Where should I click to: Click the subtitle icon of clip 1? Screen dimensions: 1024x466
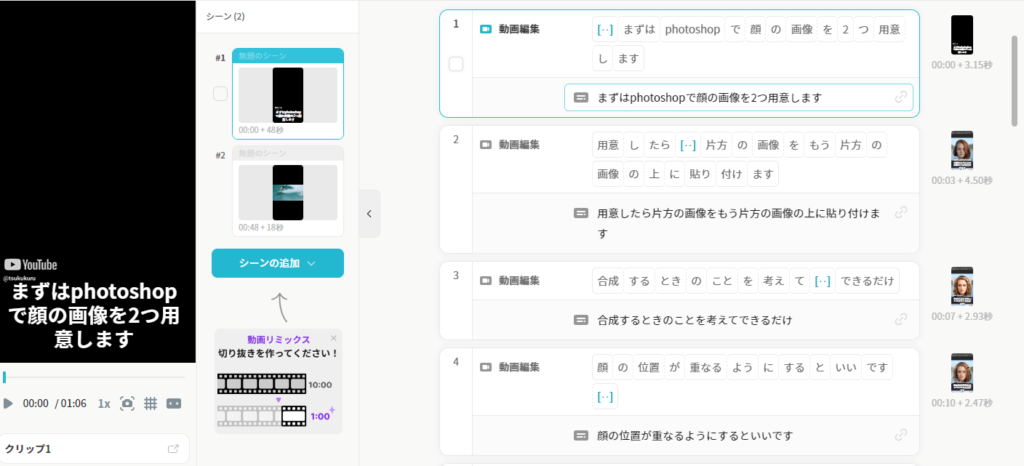(581, 97)
